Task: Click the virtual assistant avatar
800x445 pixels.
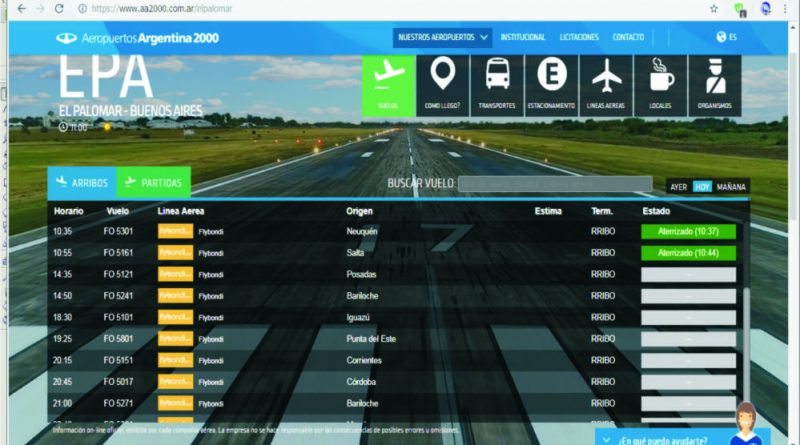Action: click(x=746, y=423)
